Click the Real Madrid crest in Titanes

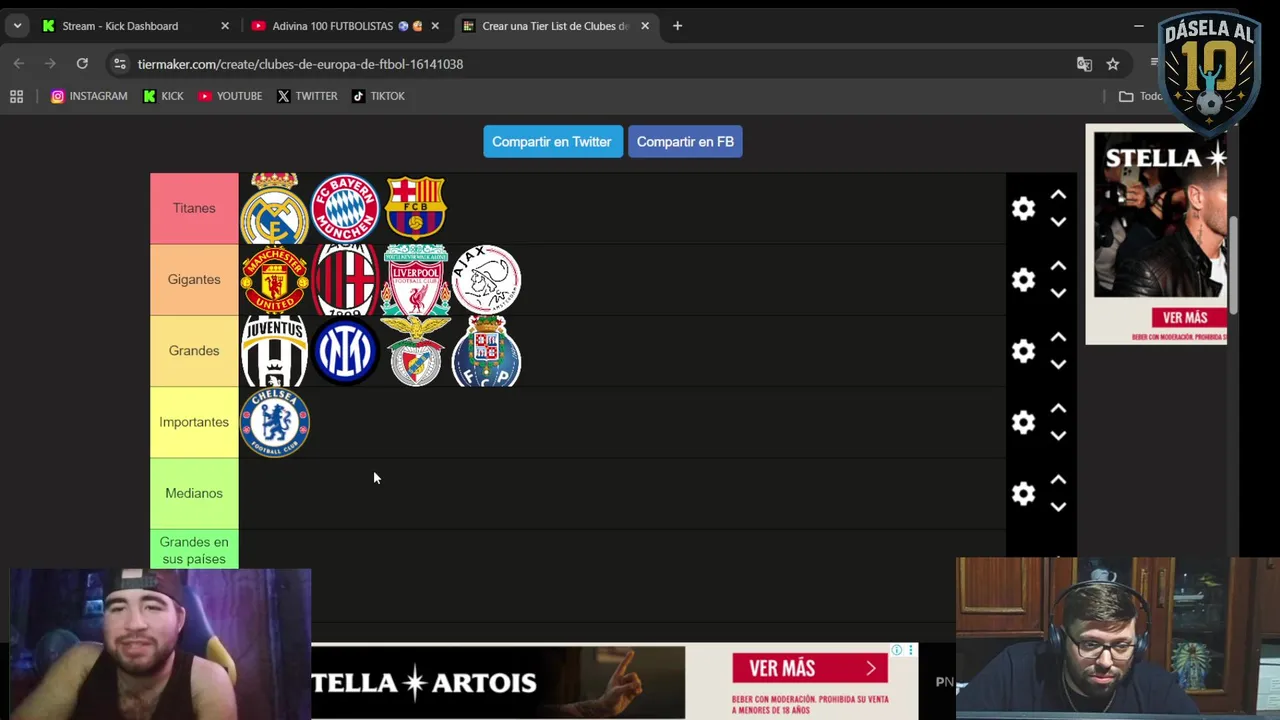pyautogui.click(x=275, y=208)
